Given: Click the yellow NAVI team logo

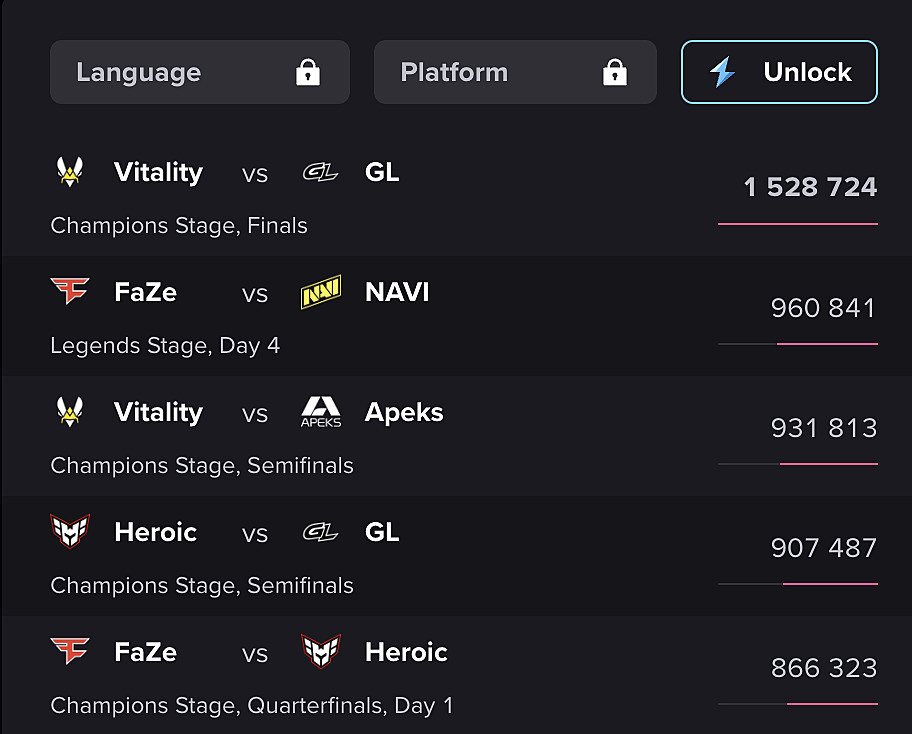Looking at the screenshot, I should [321, 292].
